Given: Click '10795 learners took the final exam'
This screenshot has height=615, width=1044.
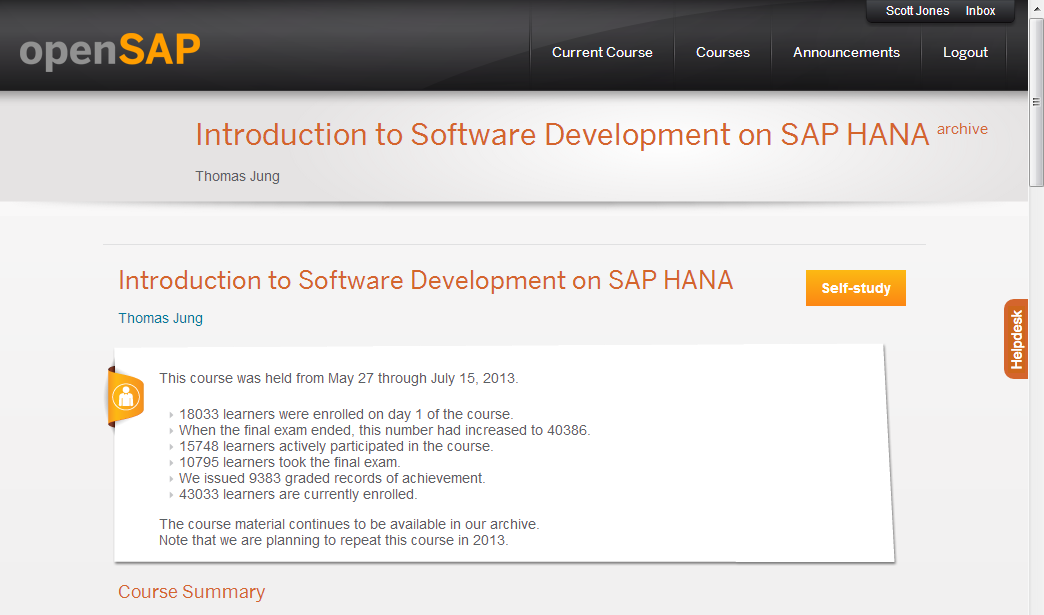Looking at the screenshot, I should tap(290, 462).
